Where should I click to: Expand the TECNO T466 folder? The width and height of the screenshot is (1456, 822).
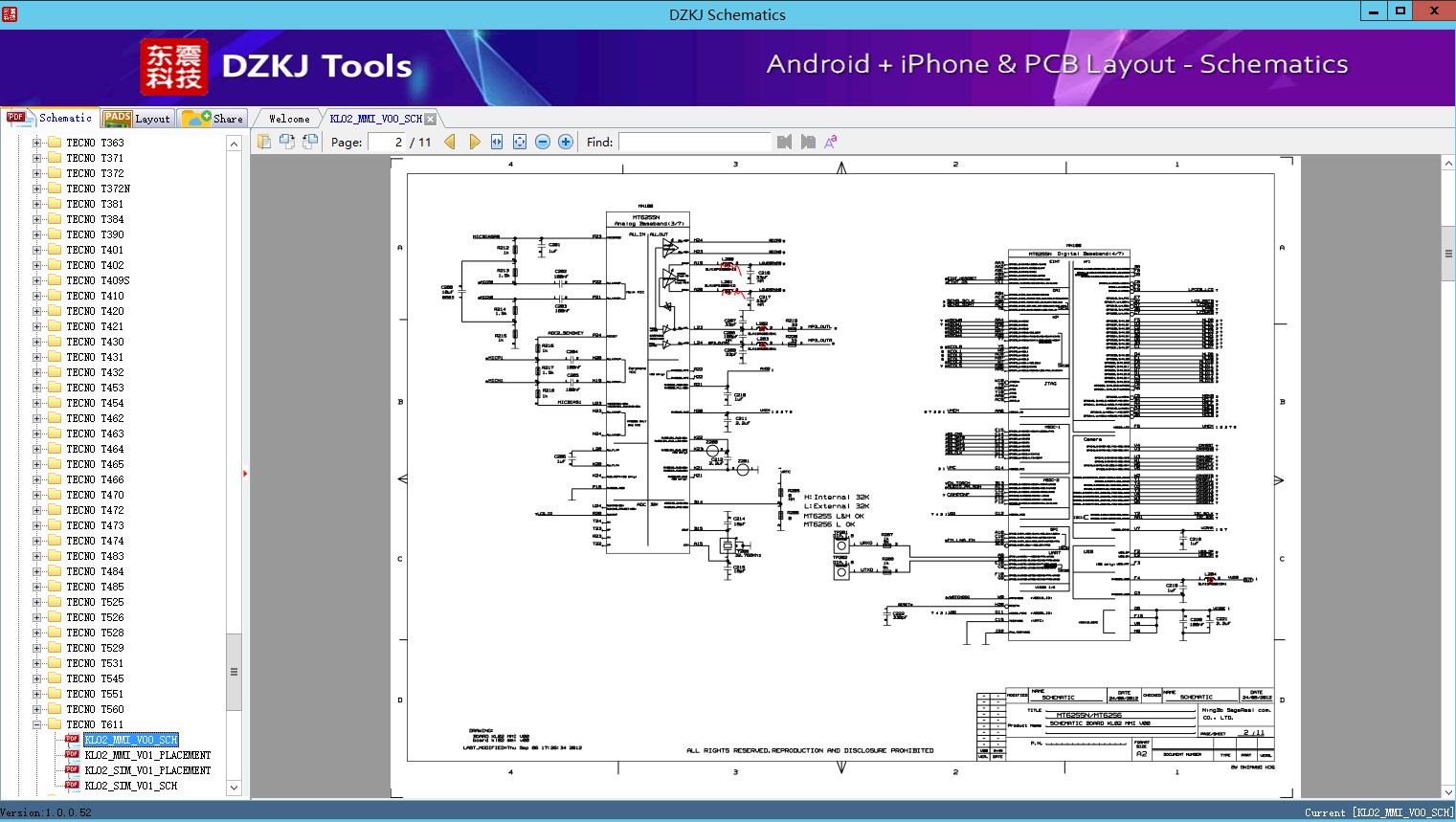[36, 479]
